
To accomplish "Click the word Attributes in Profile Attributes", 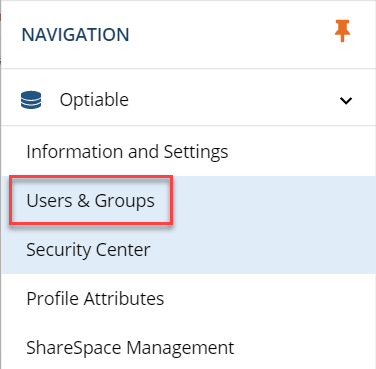I will coord(124,298).
